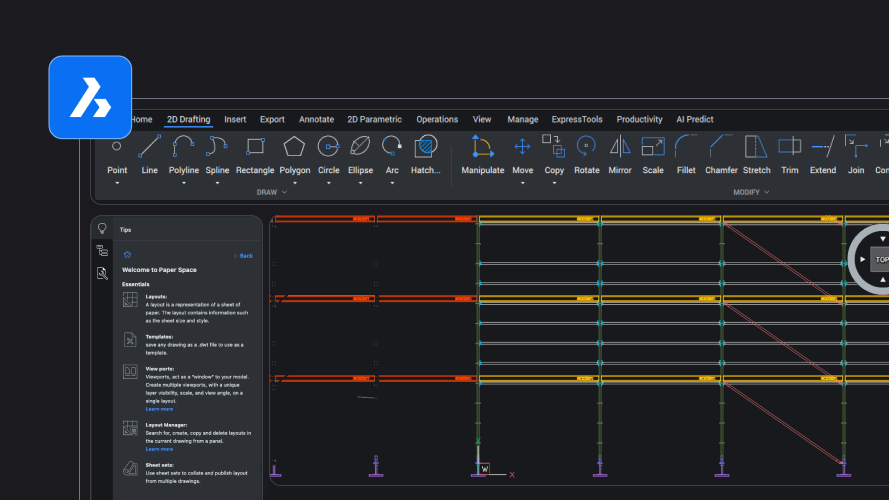The width and height of the screenshot is (889, 500).
Task: Expand the MODIFY panel chevron
Action: pos(767,192)
